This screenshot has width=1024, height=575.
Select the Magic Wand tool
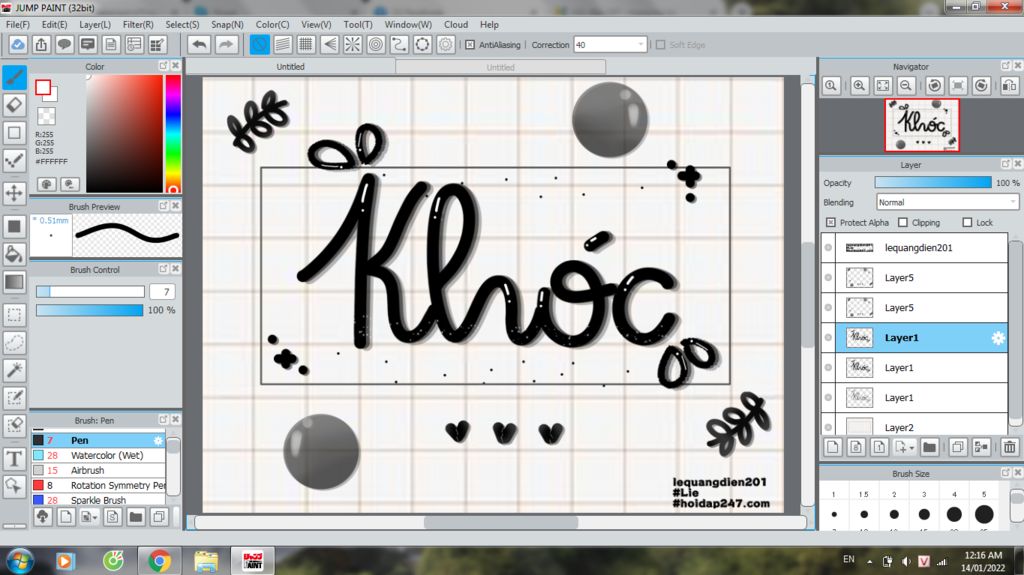pyautogui.click(x=14, y=370)
